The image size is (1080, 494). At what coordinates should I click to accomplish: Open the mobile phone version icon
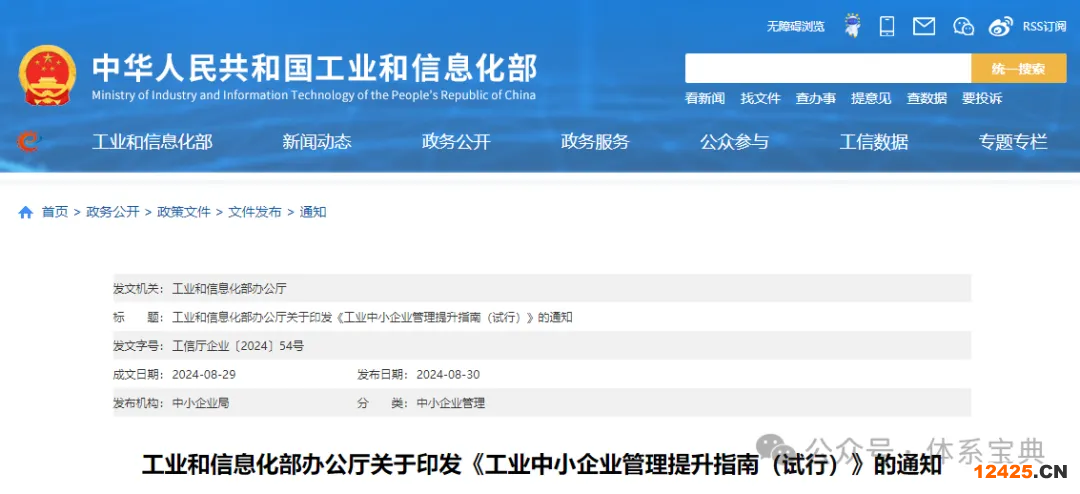(887, 26)
